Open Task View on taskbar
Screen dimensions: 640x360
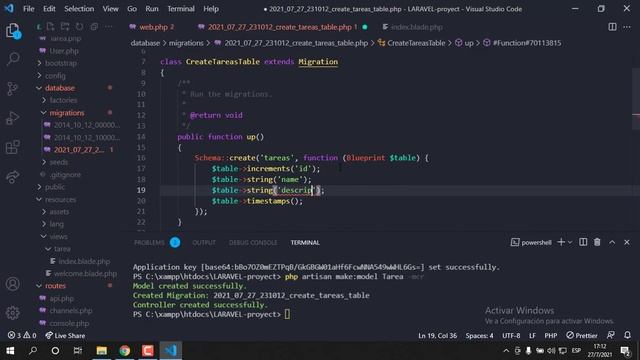click(x=78, y=351)
